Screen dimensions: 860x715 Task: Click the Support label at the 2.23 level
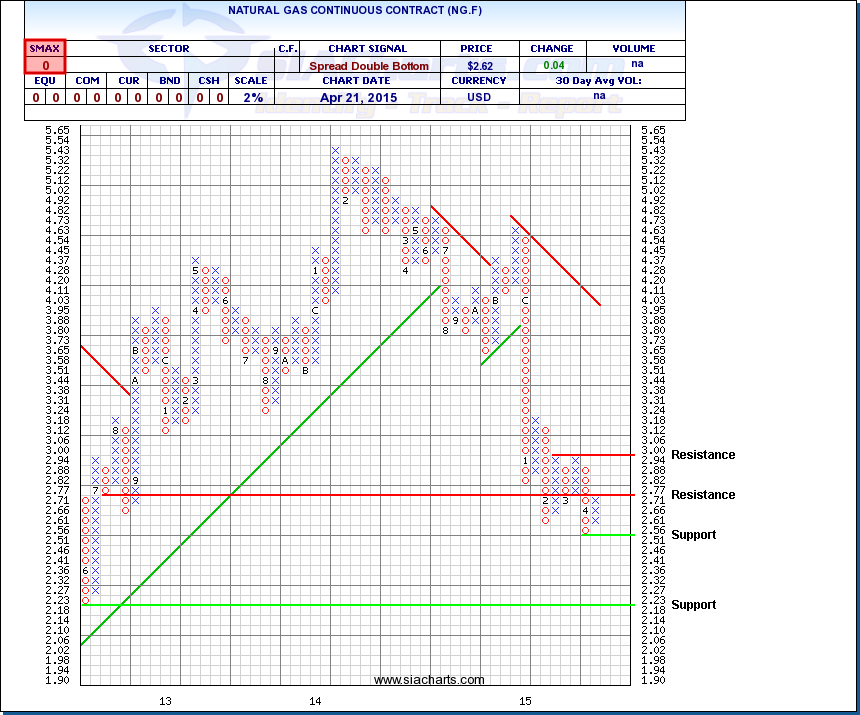693,605
